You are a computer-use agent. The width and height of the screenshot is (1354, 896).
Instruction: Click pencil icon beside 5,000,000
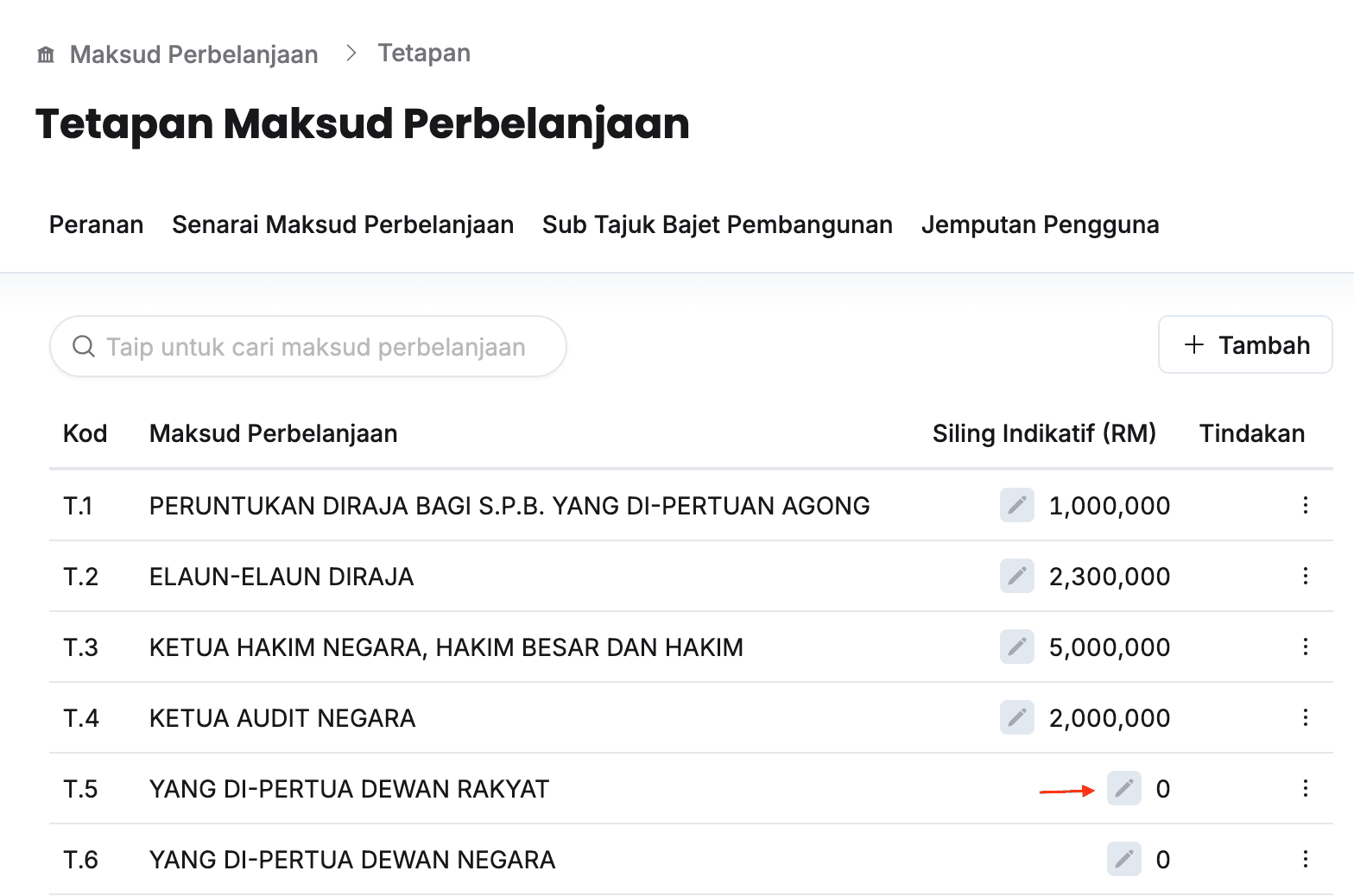[x=1016, y=647]
